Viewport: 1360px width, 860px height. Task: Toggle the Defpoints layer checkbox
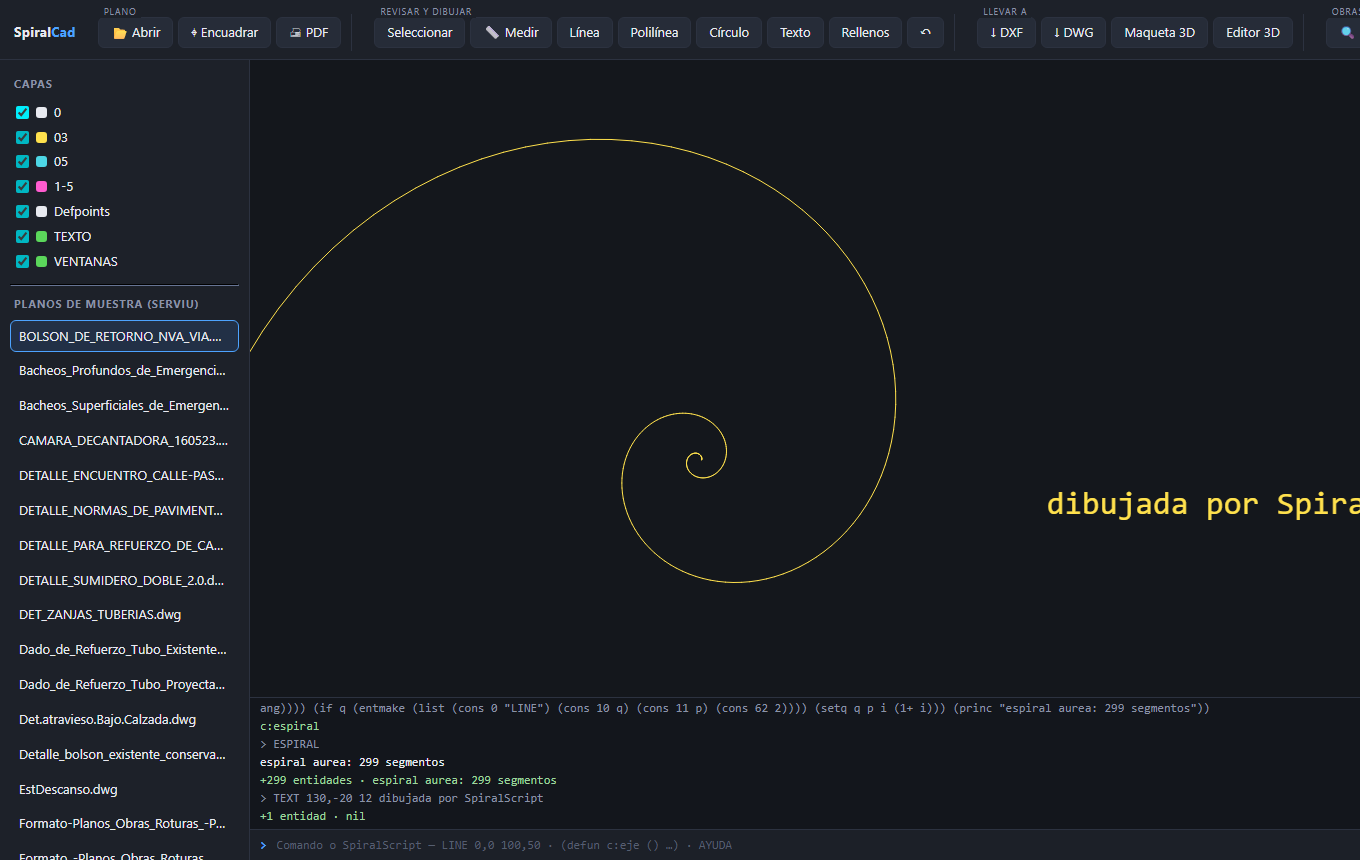(22, 212)
